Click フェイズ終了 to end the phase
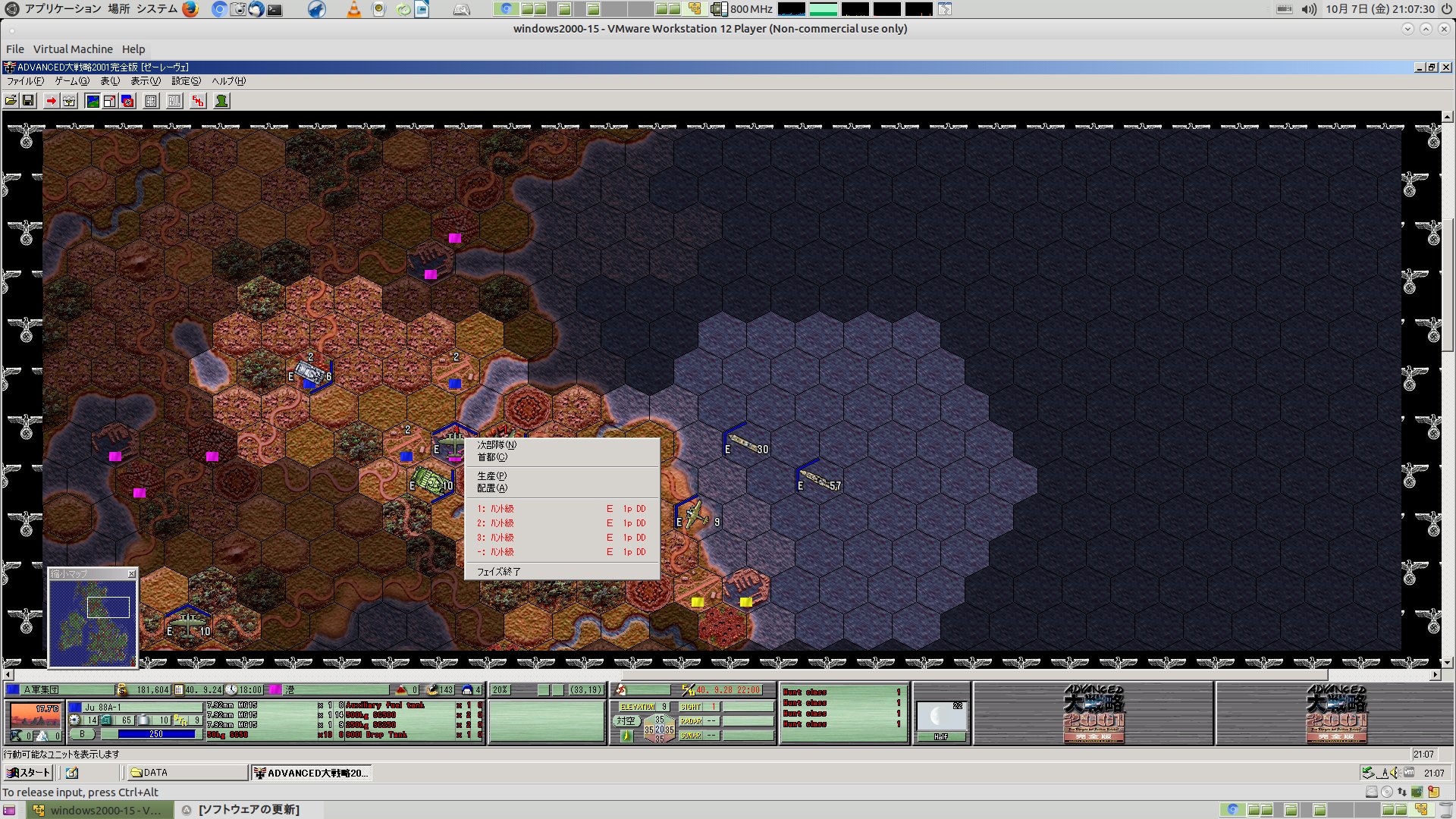 pyautogui.click(x=561, y=572)
